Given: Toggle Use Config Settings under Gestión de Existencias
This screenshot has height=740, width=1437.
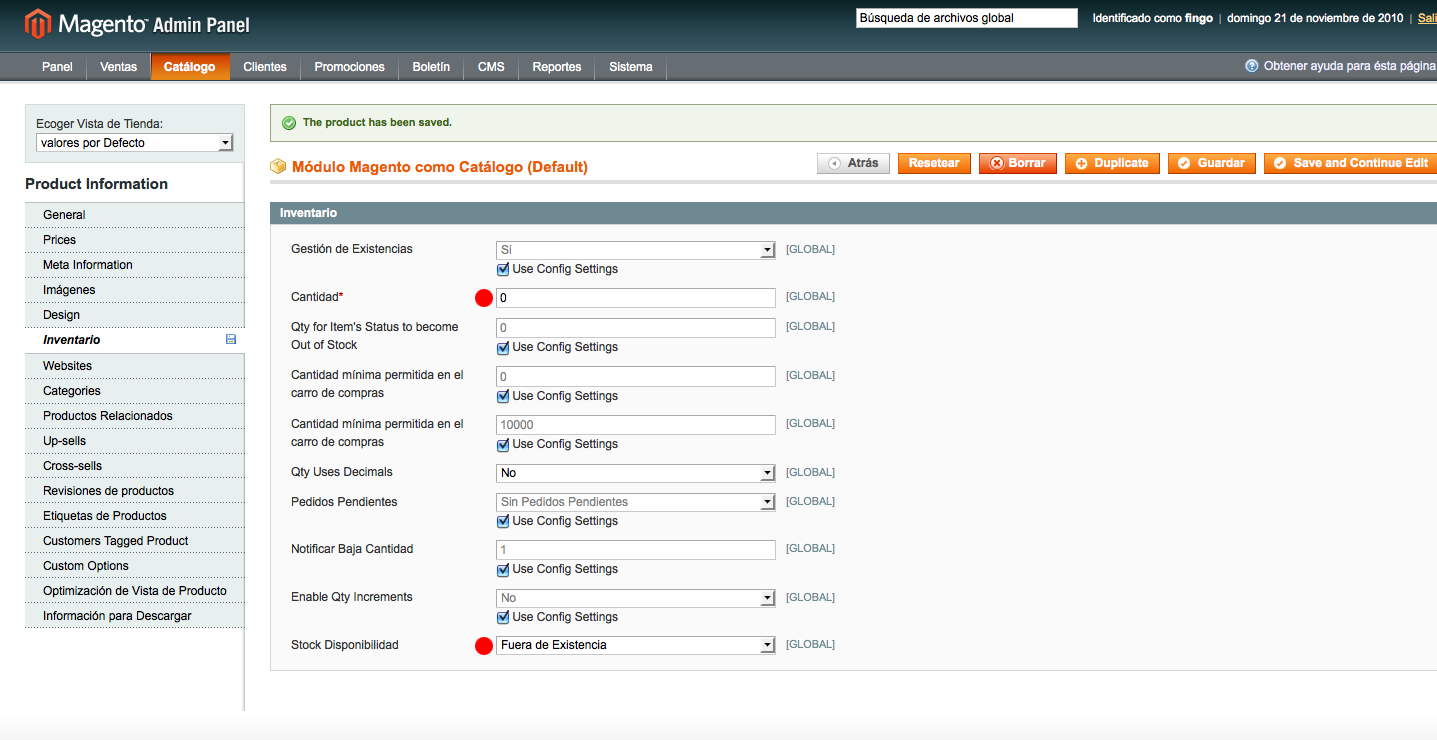Looking at the screenshot, I should click(x=503, y=269).
